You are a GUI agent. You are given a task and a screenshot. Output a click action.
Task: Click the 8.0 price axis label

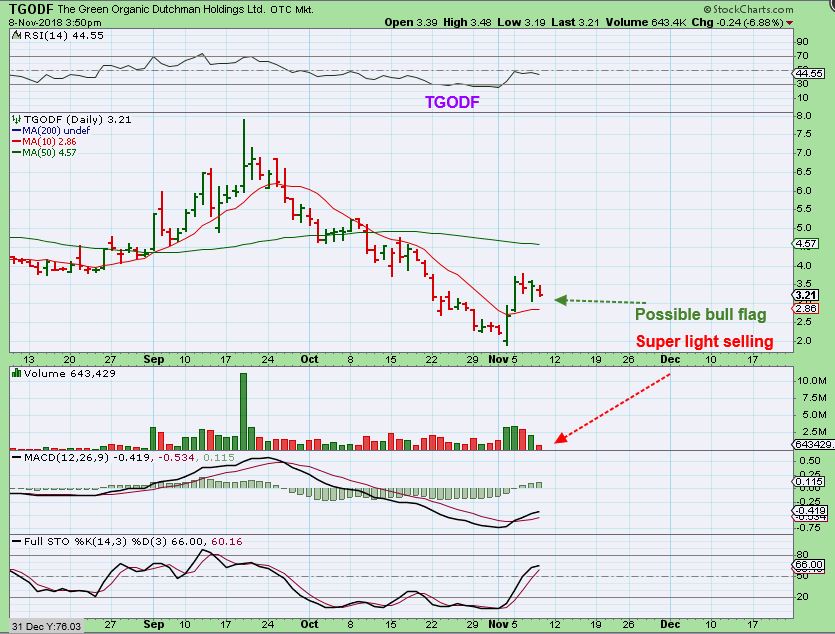coord(803,116)
